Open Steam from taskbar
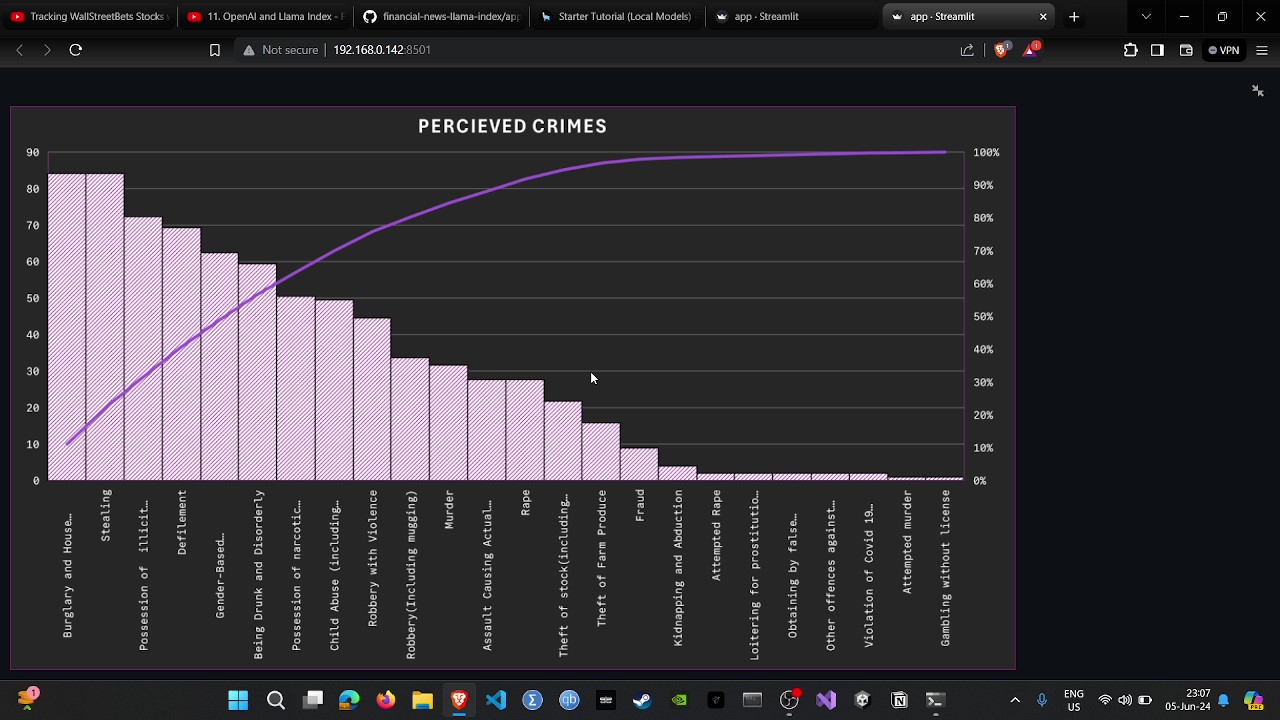The height and width of the screenshot is (720, 1280). point(642,700)
